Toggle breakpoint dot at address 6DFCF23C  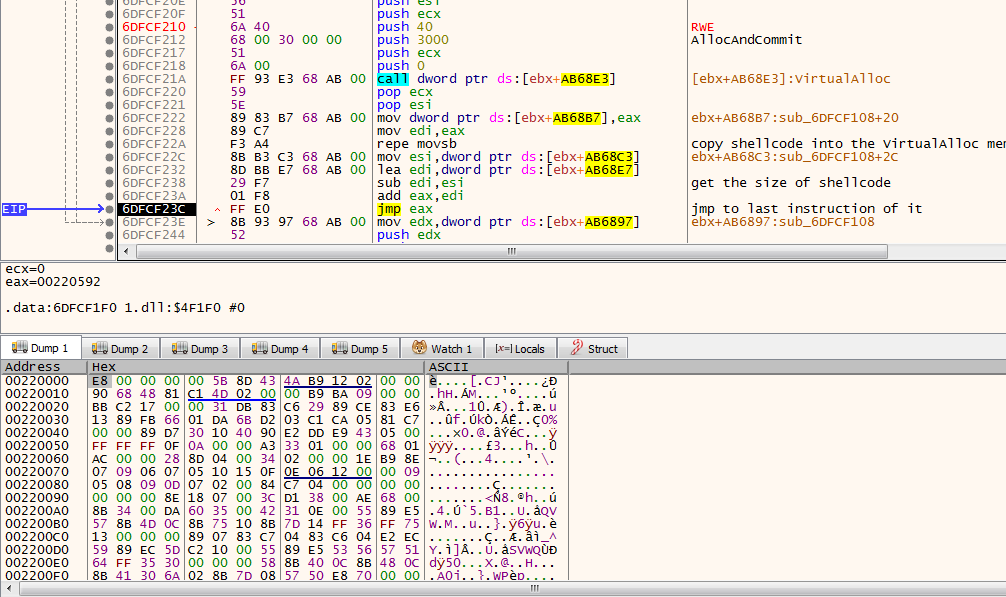[110, 209]
